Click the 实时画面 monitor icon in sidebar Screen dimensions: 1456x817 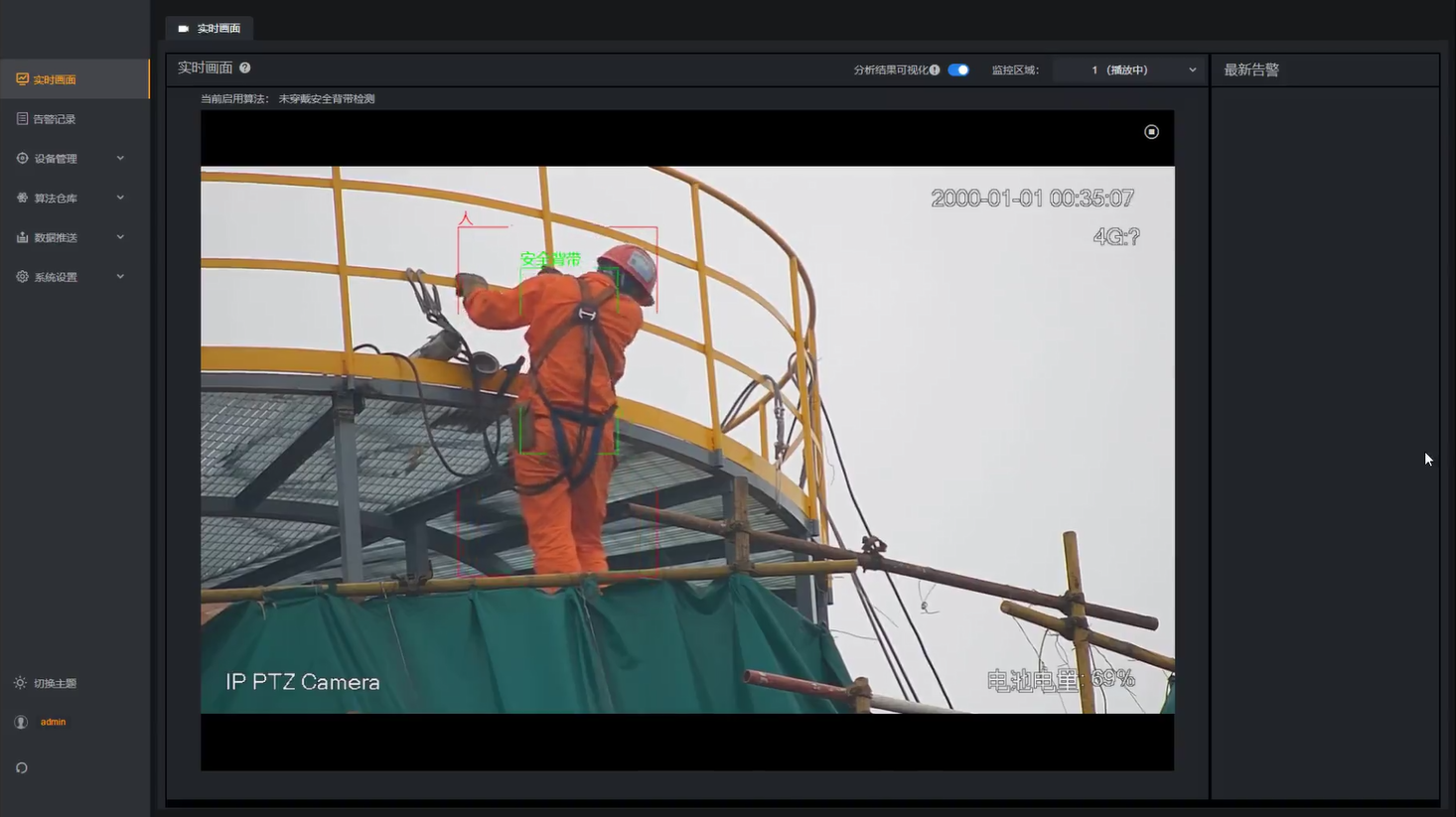22,78
